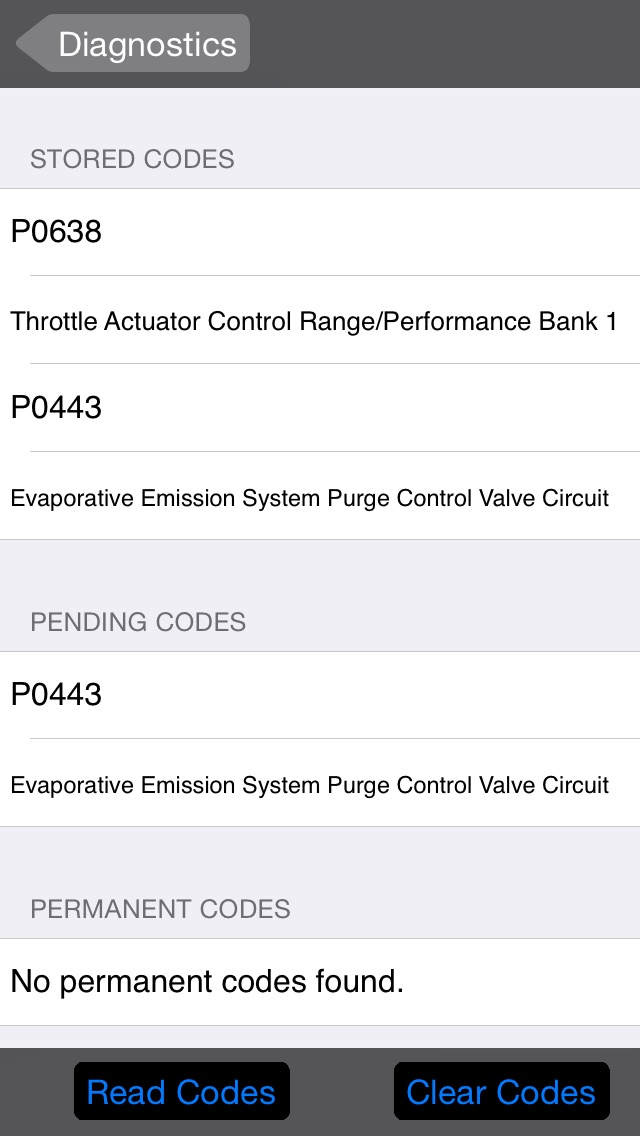Viewport: 640px width, 1136px height.
Task: Tap the Evaporative Emission description under Stored Codes
Action: coord(309,497)
